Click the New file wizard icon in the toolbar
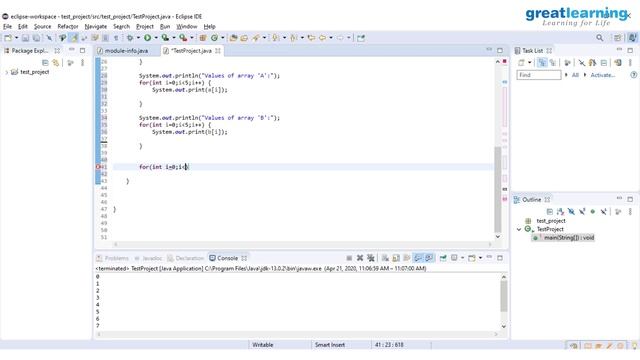Viewport: 640px width, 360px height. 8,38
